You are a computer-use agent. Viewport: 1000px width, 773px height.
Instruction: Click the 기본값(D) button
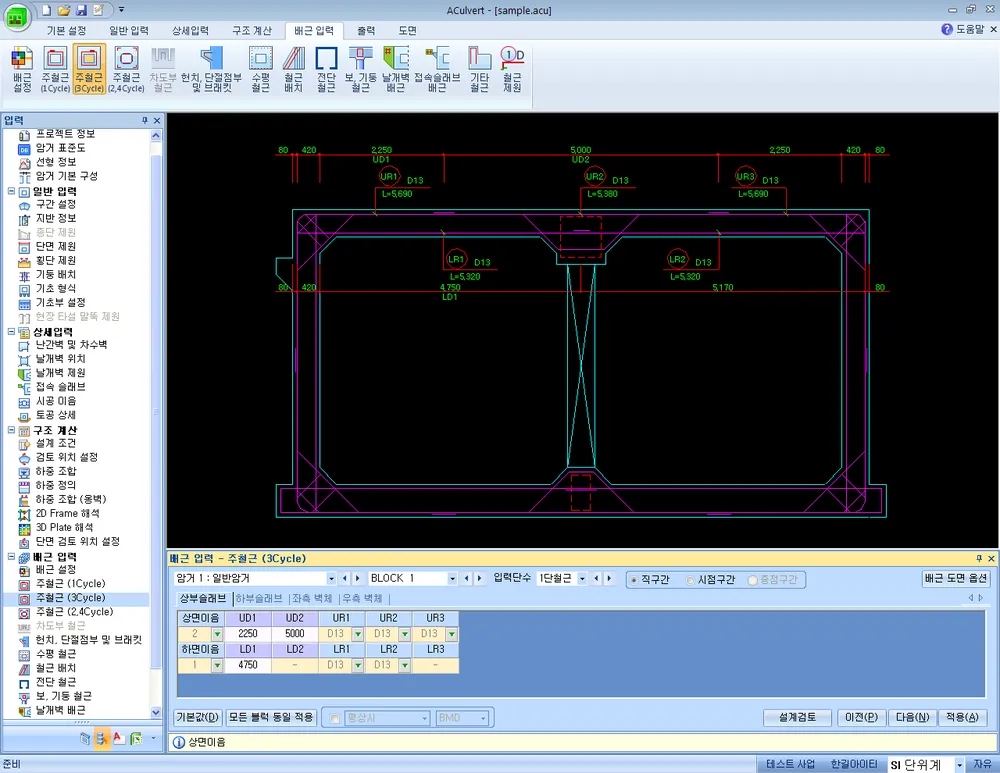(x=198, y=718)
